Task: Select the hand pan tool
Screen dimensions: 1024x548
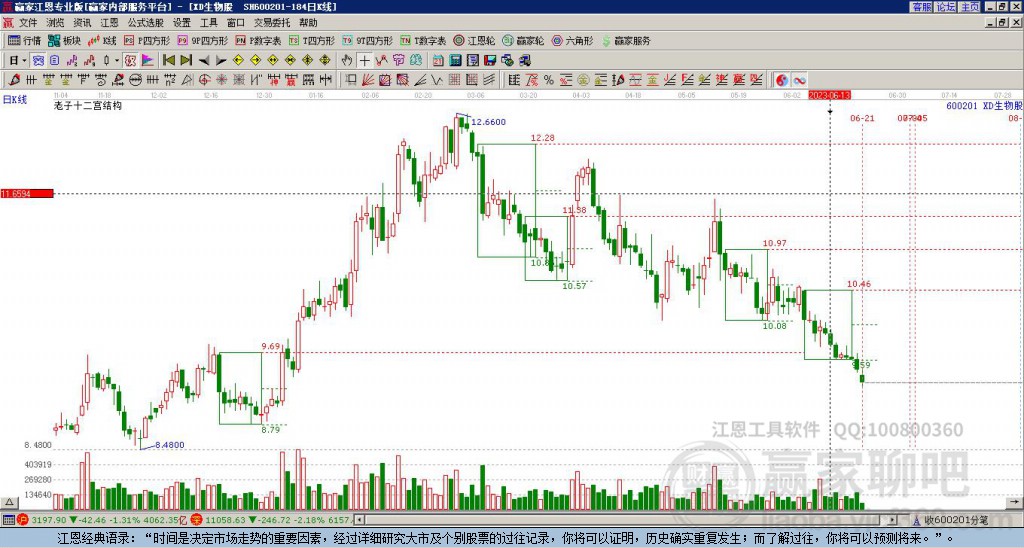Action: tap(347, 61)
